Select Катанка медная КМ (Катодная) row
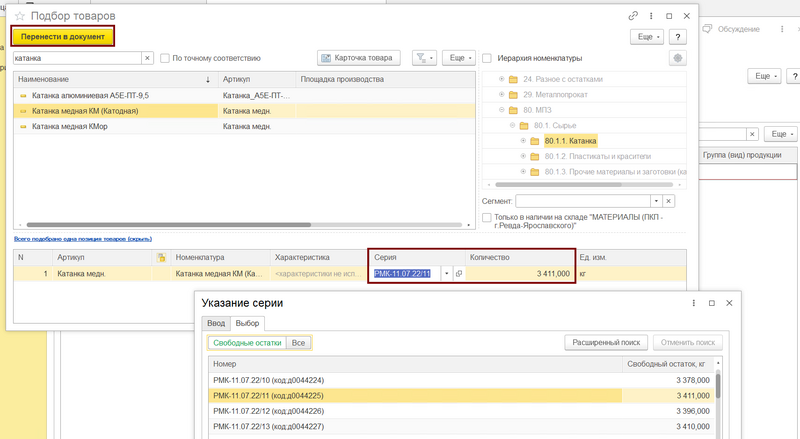800x439 pixels. click(x=244, y=111)
